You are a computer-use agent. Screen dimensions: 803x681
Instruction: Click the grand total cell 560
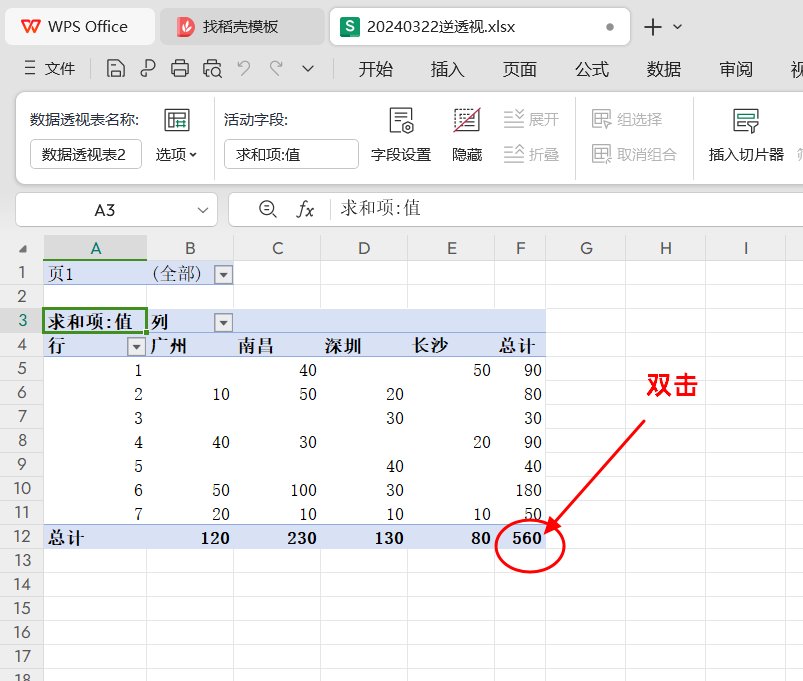coord(520,538)
